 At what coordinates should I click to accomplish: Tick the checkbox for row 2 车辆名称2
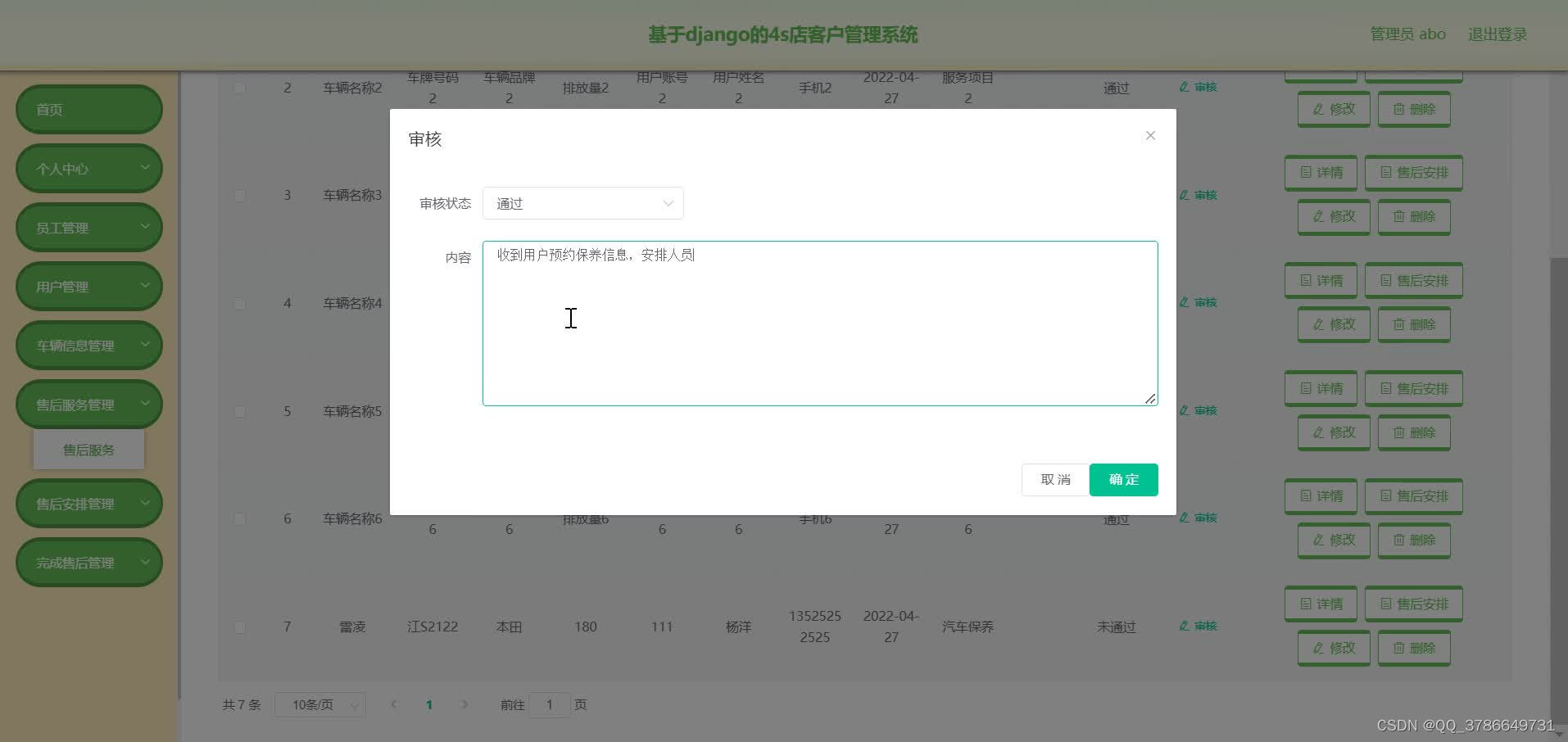239,88
